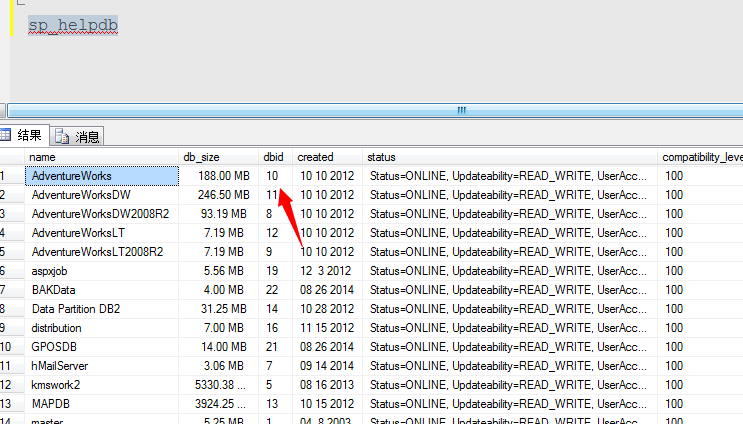Image resolution: width=743 pixels, height=424 pixels.
Task: Click the 14.00 MB size cell
Action: point(218,347)
